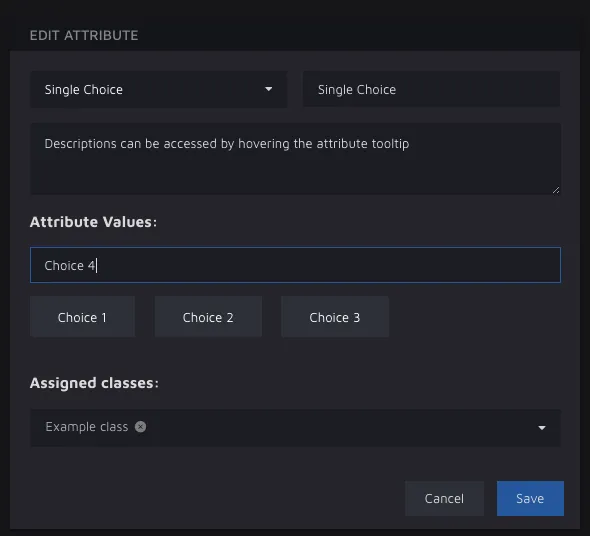Click the caret arrow in the type selector
This screenshot has width=590, height=536.
click(268, 89)
